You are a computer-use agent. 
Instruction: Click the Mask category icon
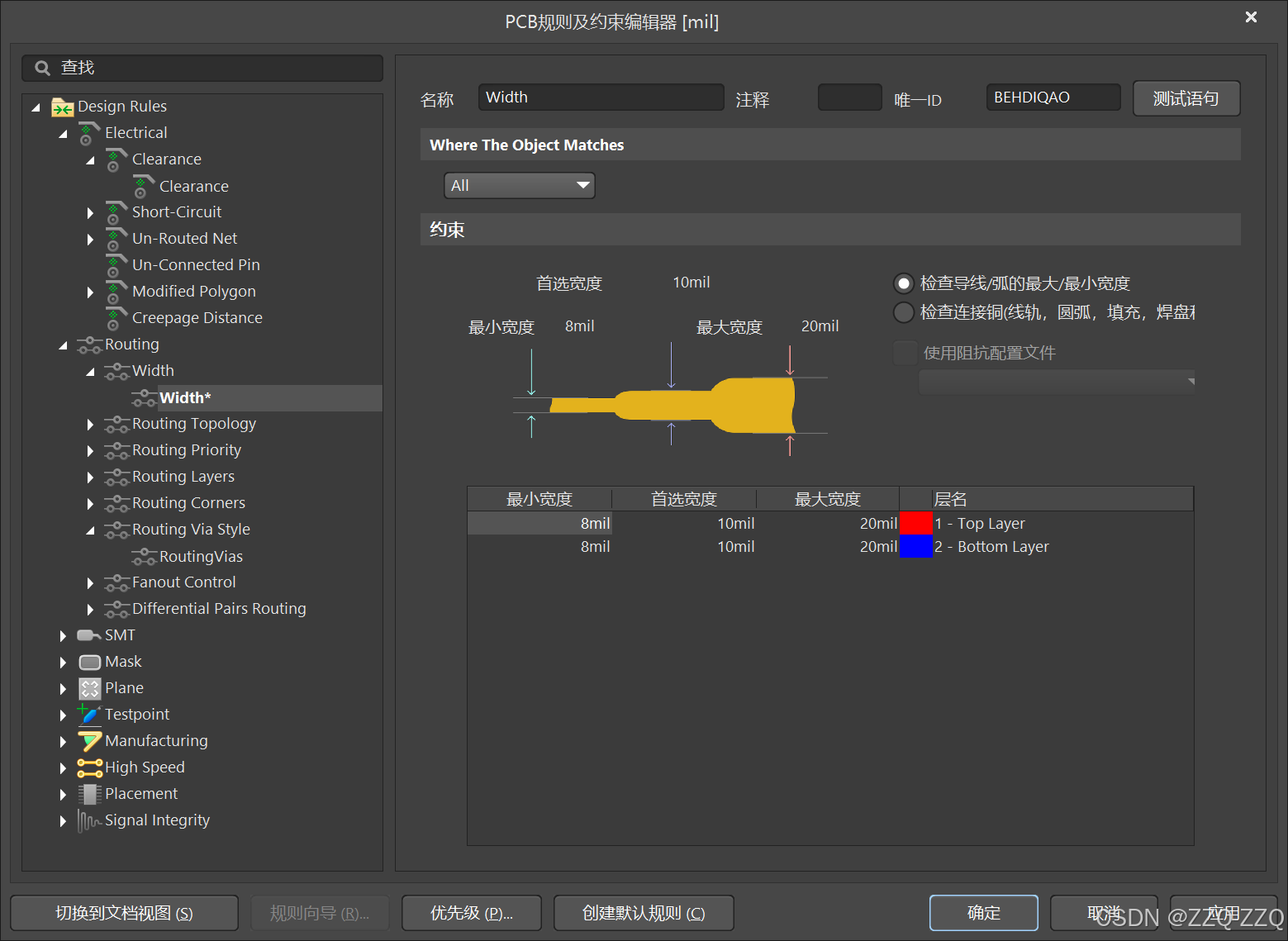point(89,663)
